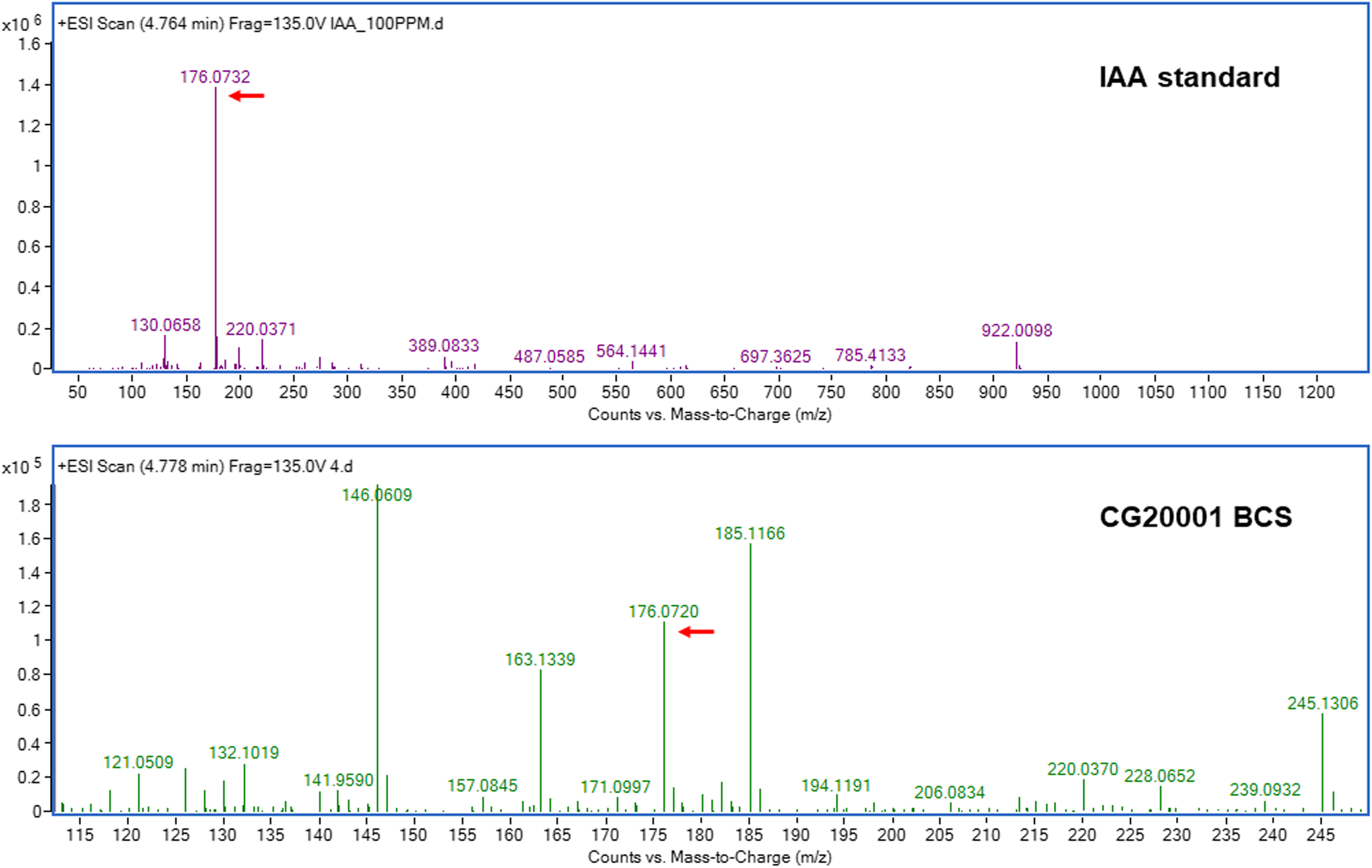This screenshot has height=868, width=1372.
Task: Select the 176.0720 peak label in CG20001 spectrum
Action: click(663, 612)
